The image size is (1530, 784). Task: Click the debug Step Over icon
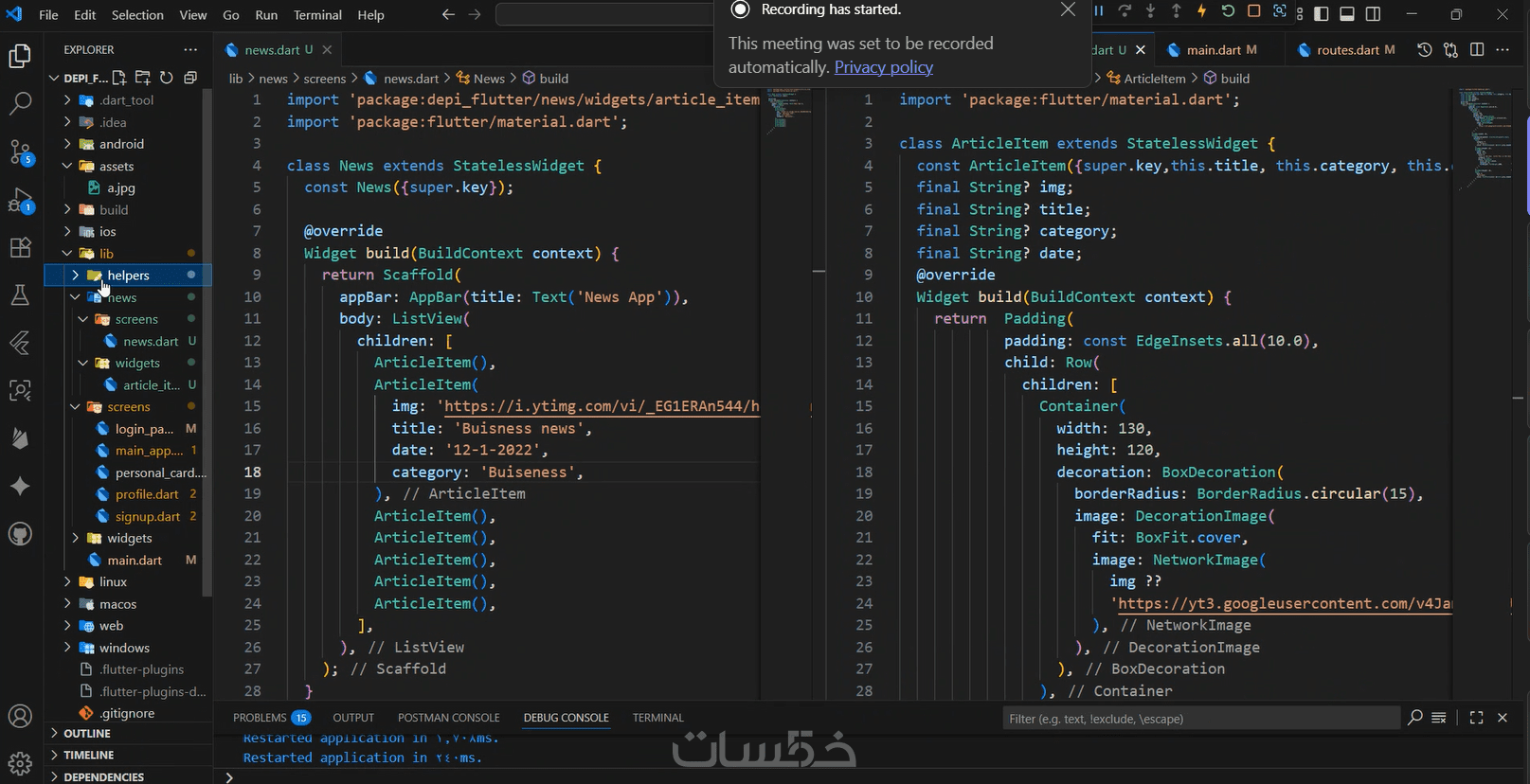pyautogui.click(x=1125, y=11)
